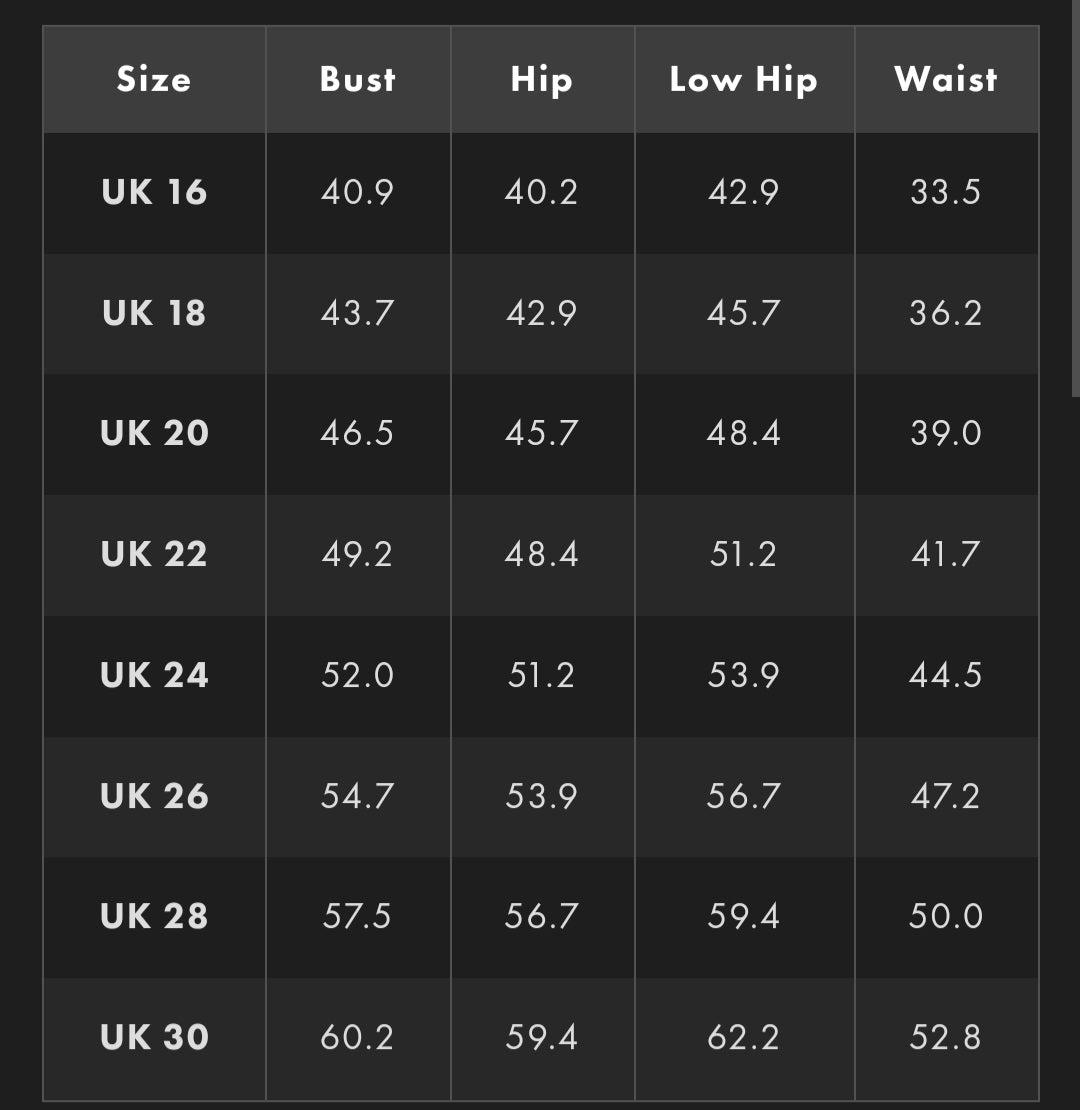Click the vertical scrollbar on the right edge
The height and width of the screenshot is (1110, 1080).
[1076, 200]
